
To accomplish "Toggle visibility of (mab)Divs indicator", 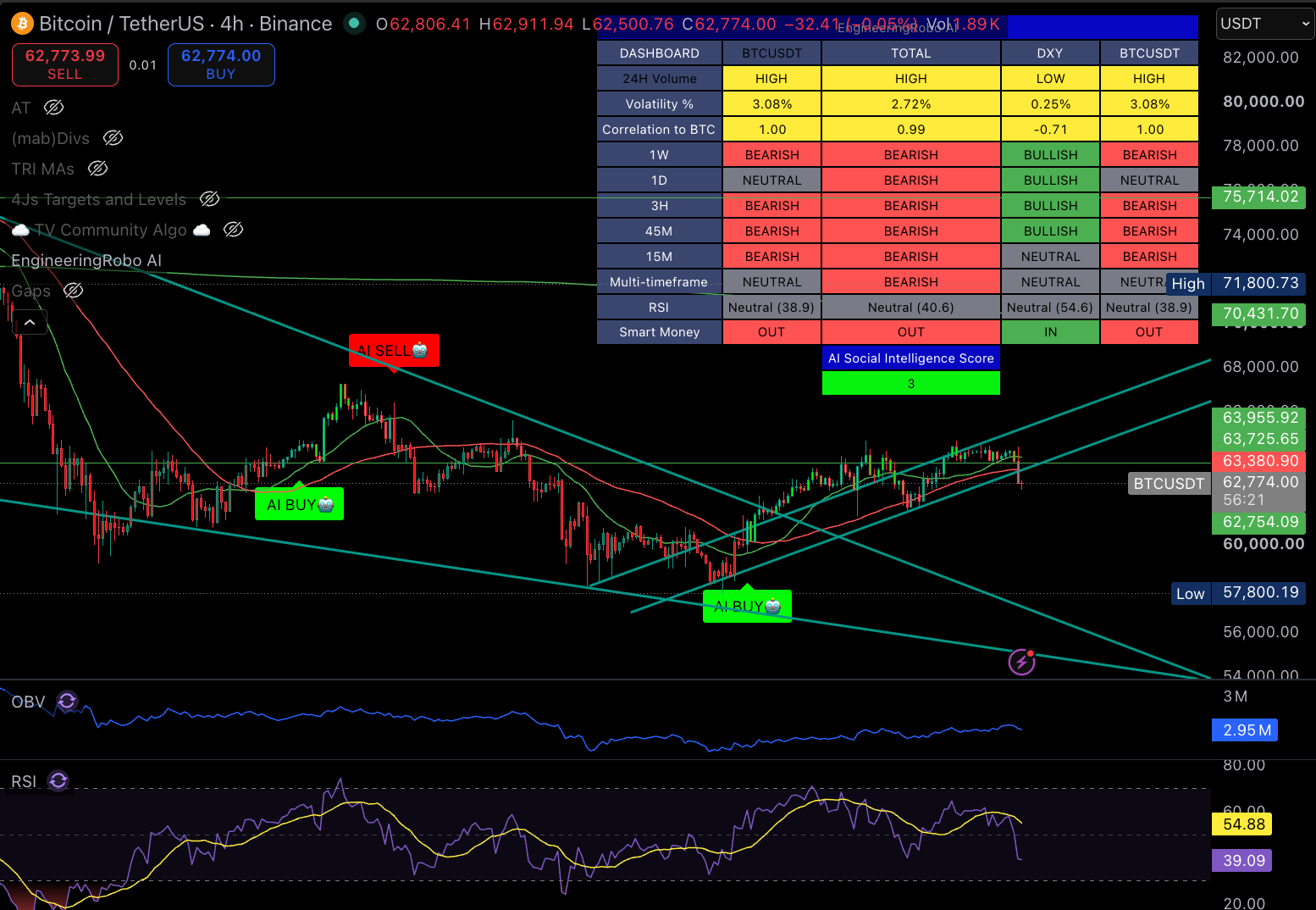I will coord(113,138).
